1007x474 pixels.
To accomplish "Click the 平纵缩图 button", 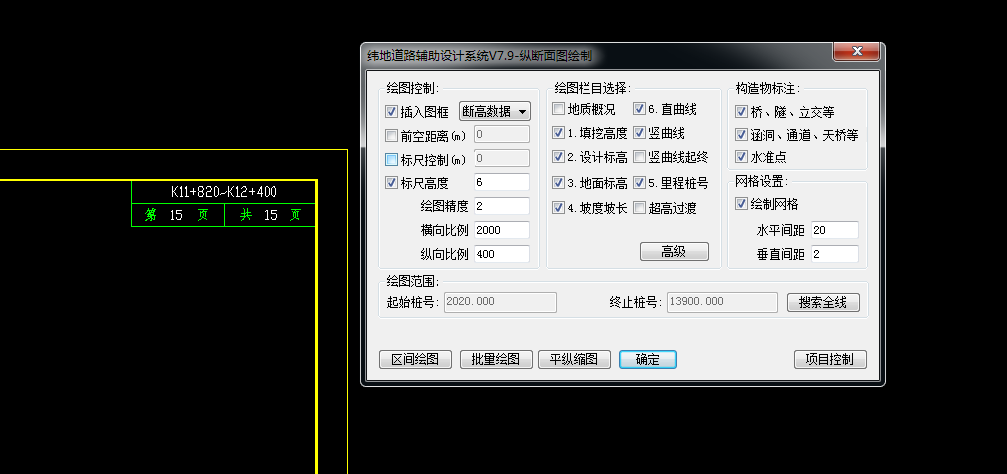I will (x=574, y=360).
